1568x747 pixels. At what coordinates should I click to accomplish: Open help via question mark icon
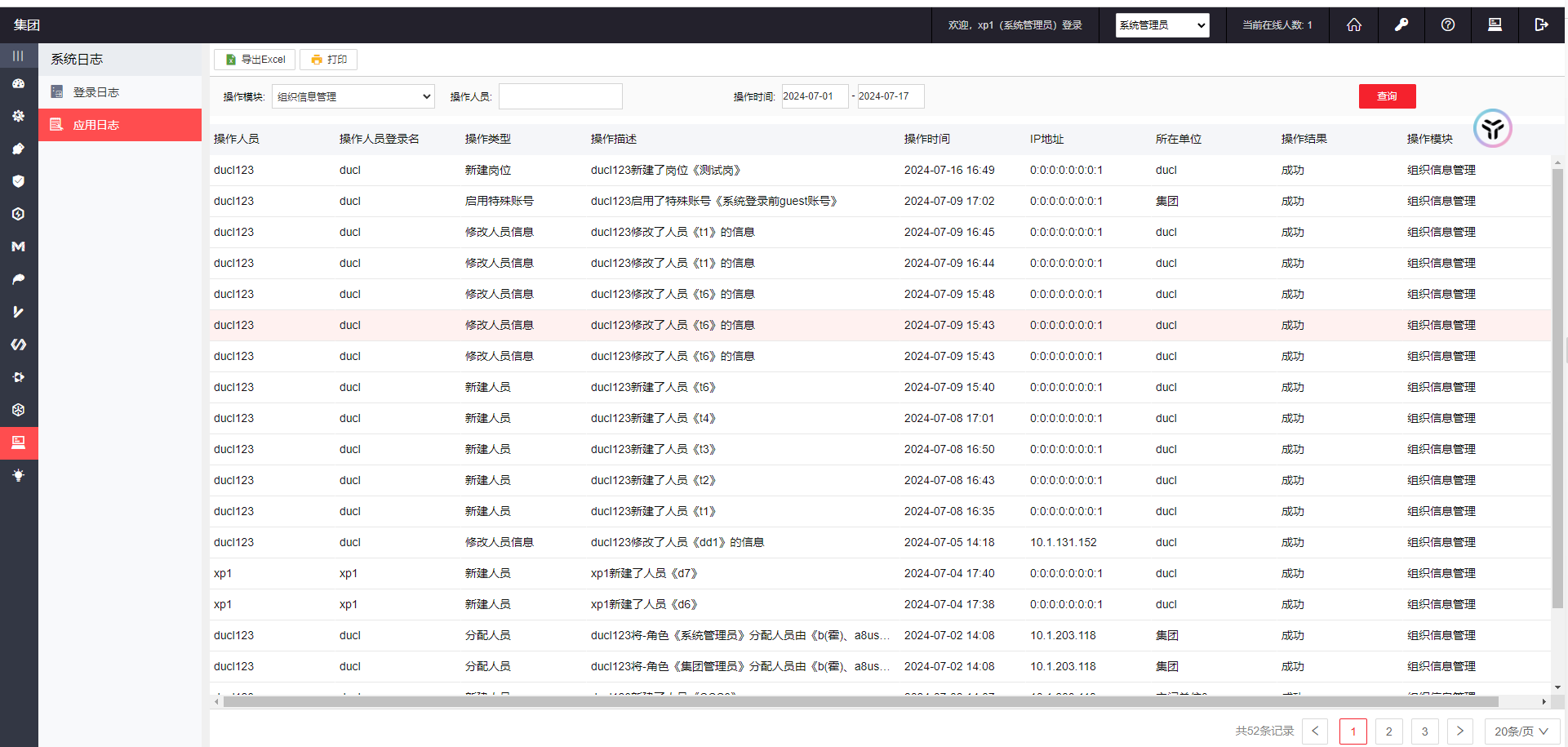[x=1447, y=25]
